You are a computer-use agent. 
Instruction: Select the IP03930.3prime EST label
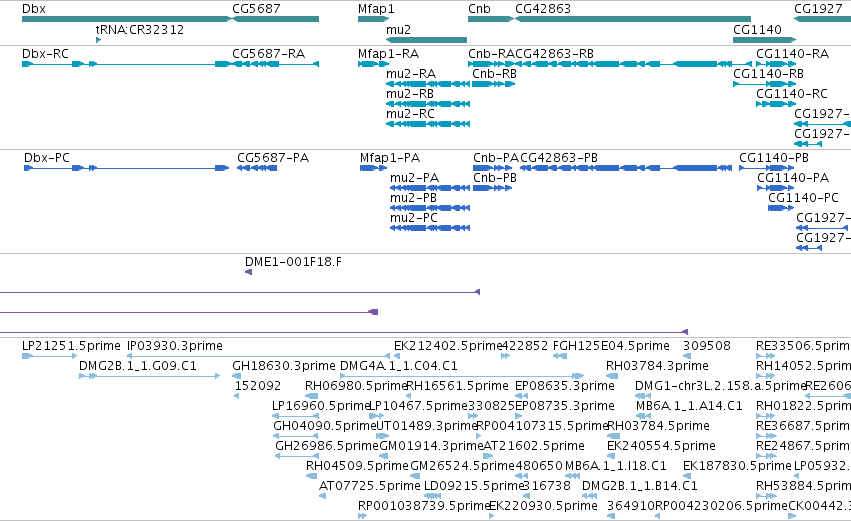tap(175, 346)
